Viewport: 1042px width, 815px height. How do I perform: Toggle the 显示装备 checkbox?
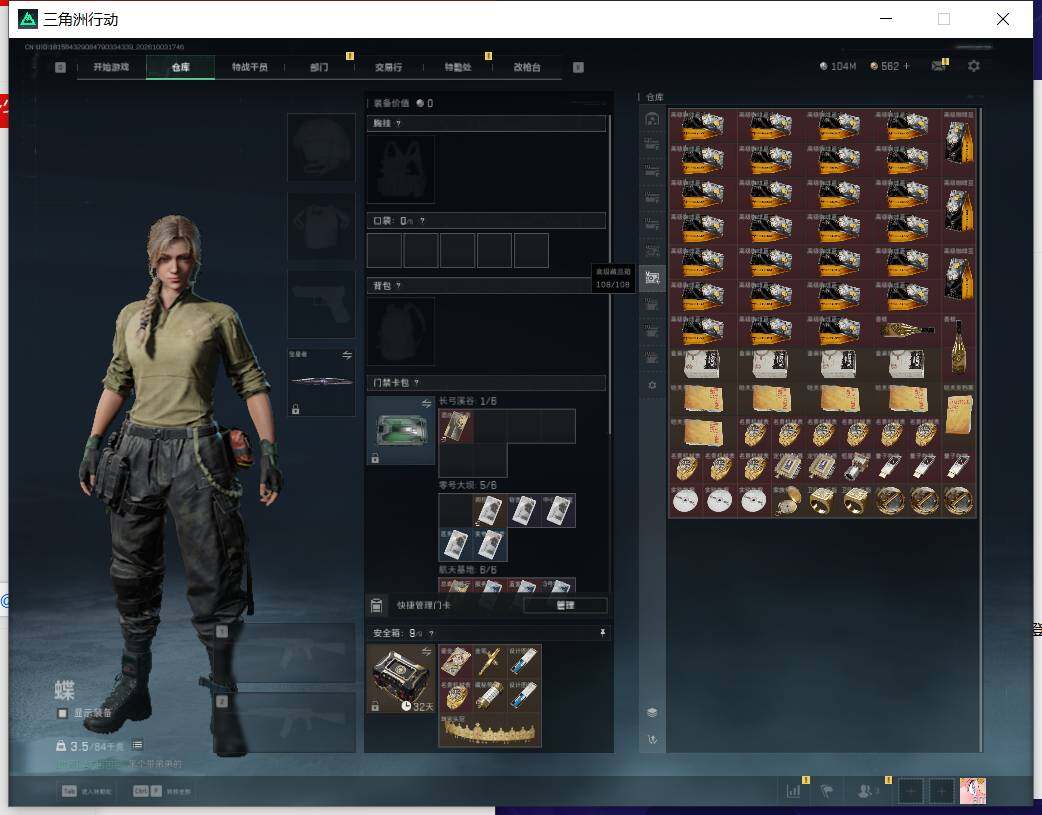(x=62, y=713)
